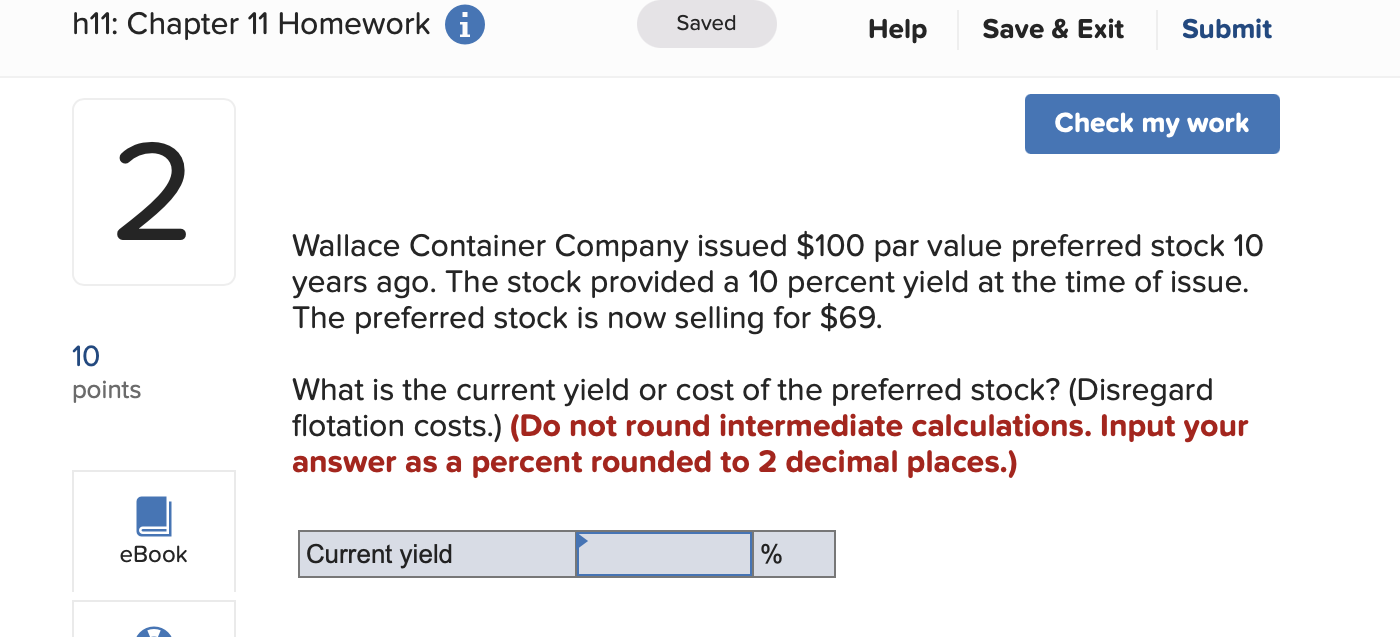
Task: Click the h11: Chapter 11 Homework title
Action: tap(252, 25)
